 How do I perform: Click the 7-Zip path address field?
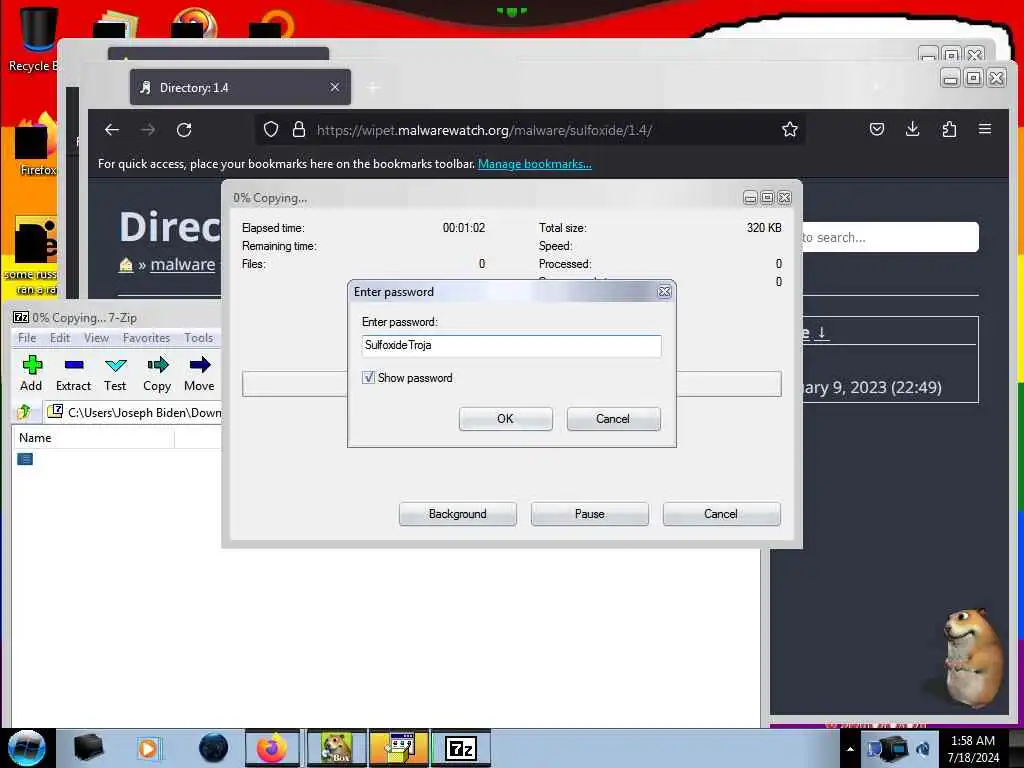134,412
